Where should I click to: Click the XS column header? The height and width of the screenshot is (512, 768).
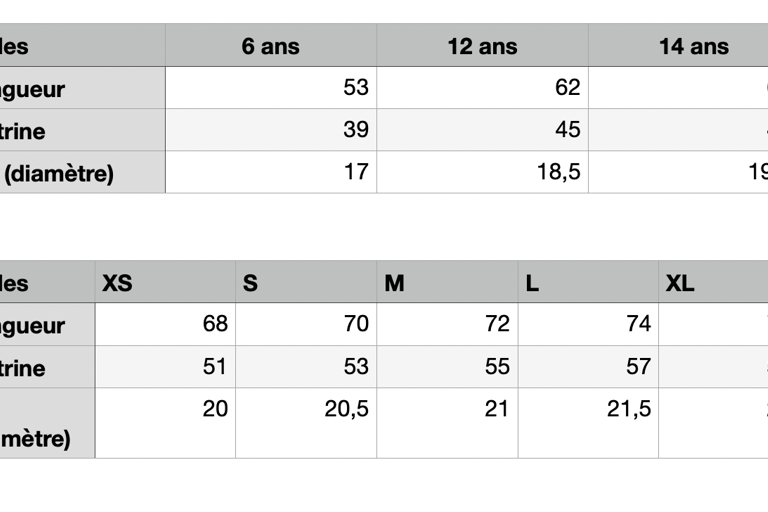point(166,282)
